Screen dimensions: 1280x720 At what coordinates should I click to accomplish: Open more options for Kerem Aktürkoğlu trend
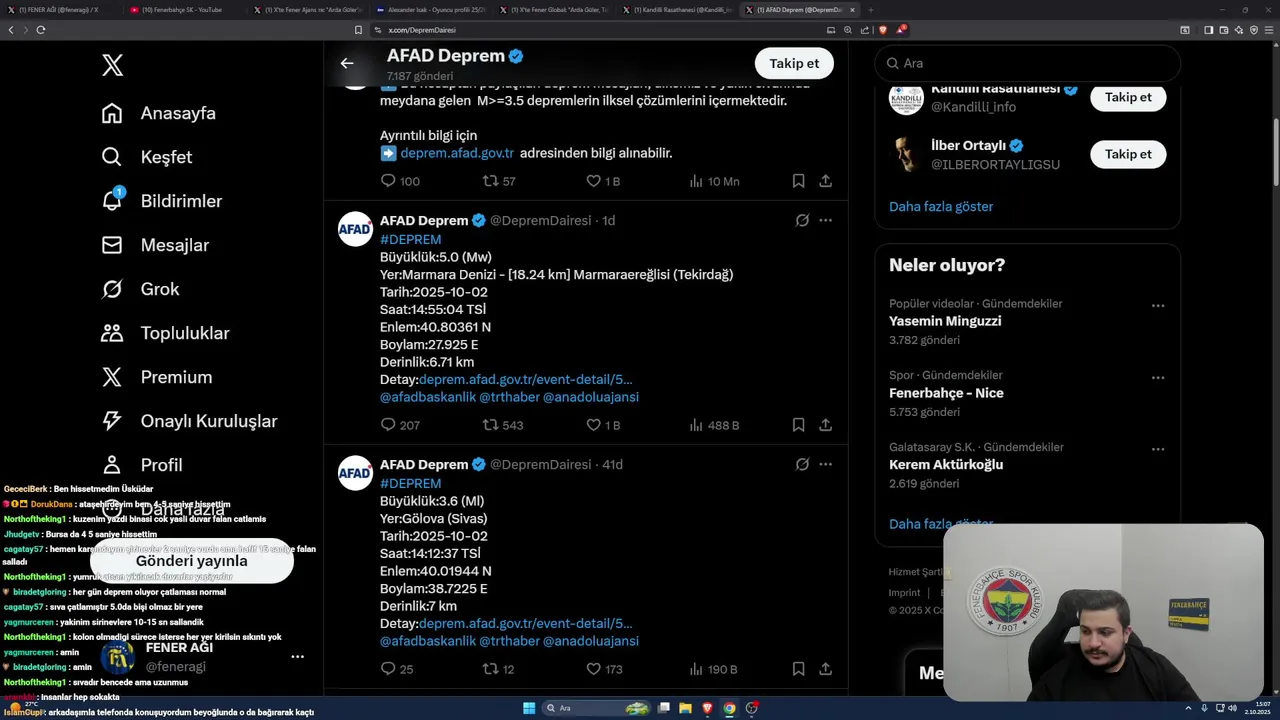(1157, 450)
